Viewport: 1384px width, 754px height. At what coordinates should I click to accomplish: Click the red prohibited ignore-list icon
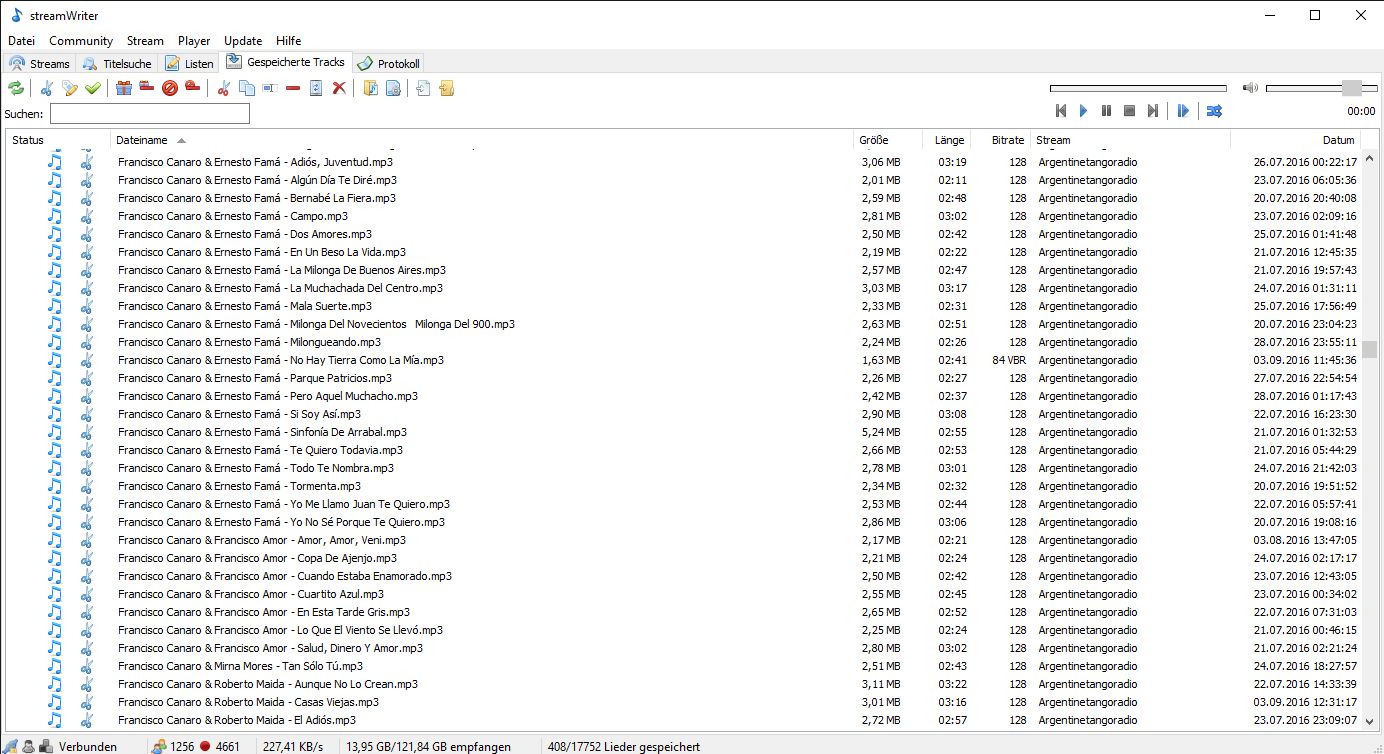pos(169,89)
